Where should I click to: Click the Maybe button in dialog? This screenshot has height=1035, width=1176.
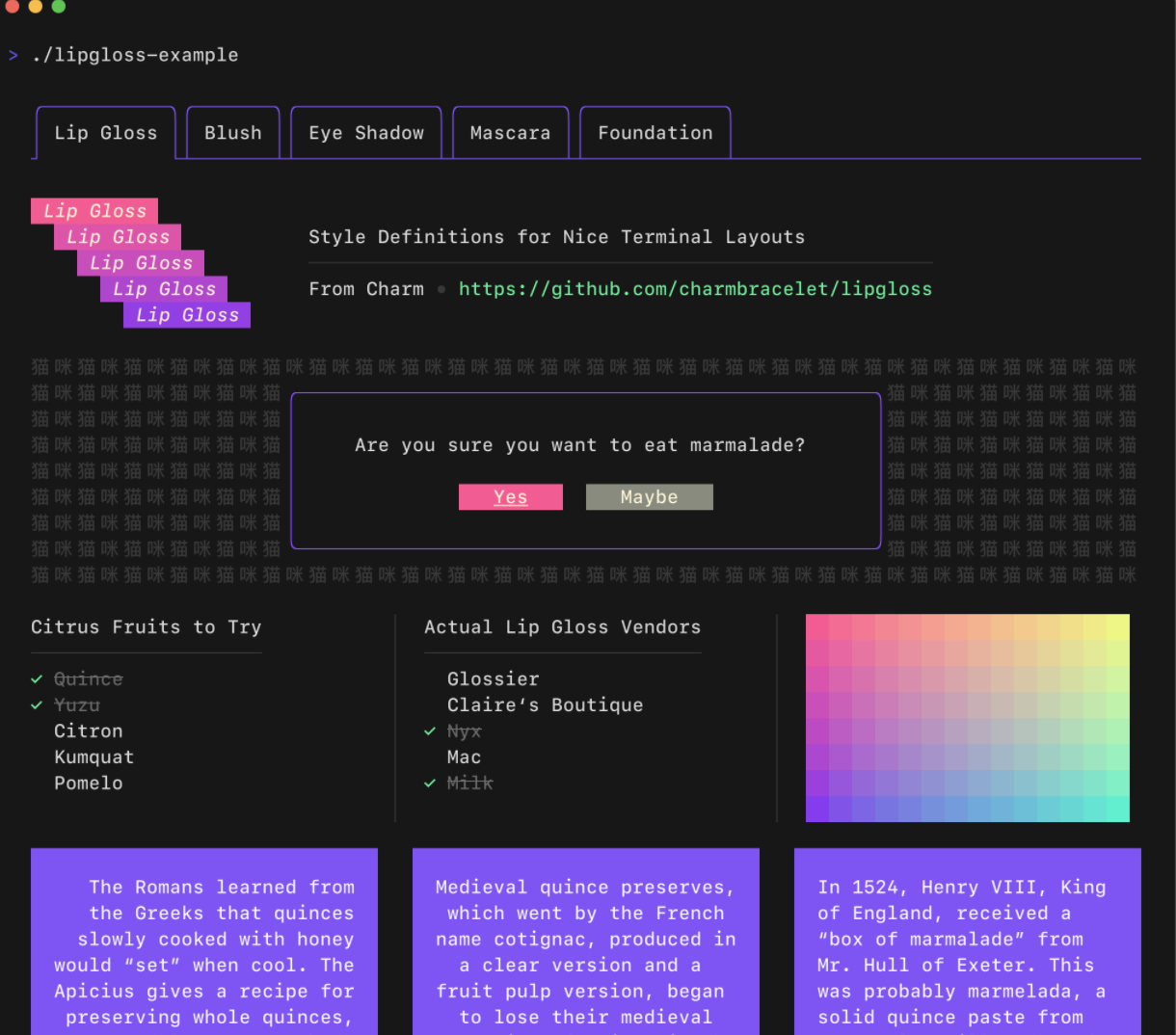[650, 497]
